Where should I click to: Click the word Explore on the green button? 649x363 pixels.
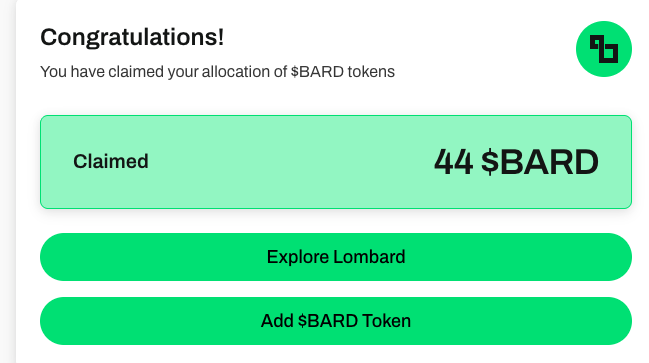pyautogui.click(x=298, y=257)
